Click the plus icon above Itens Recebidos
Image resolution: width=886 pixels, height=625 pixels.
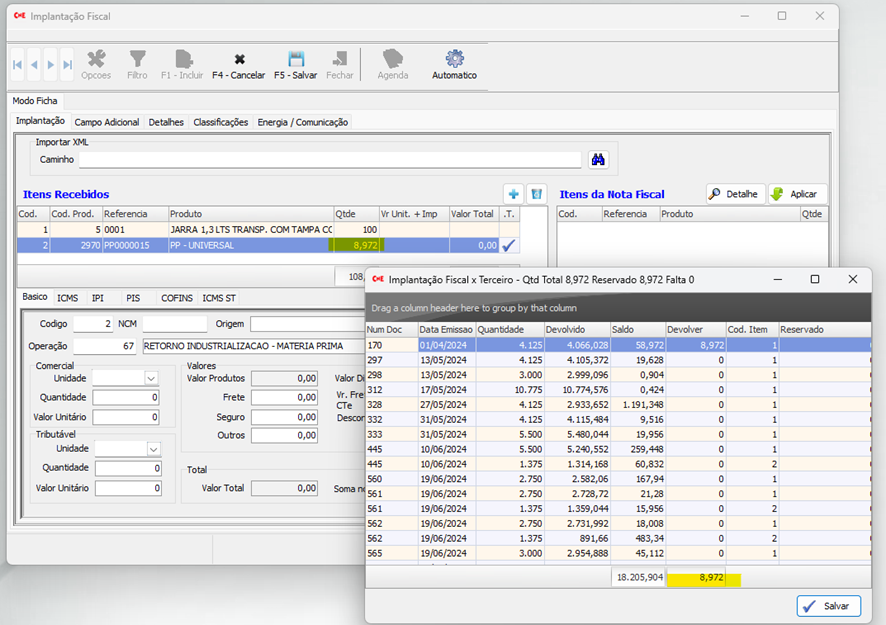tap(513, 194)
